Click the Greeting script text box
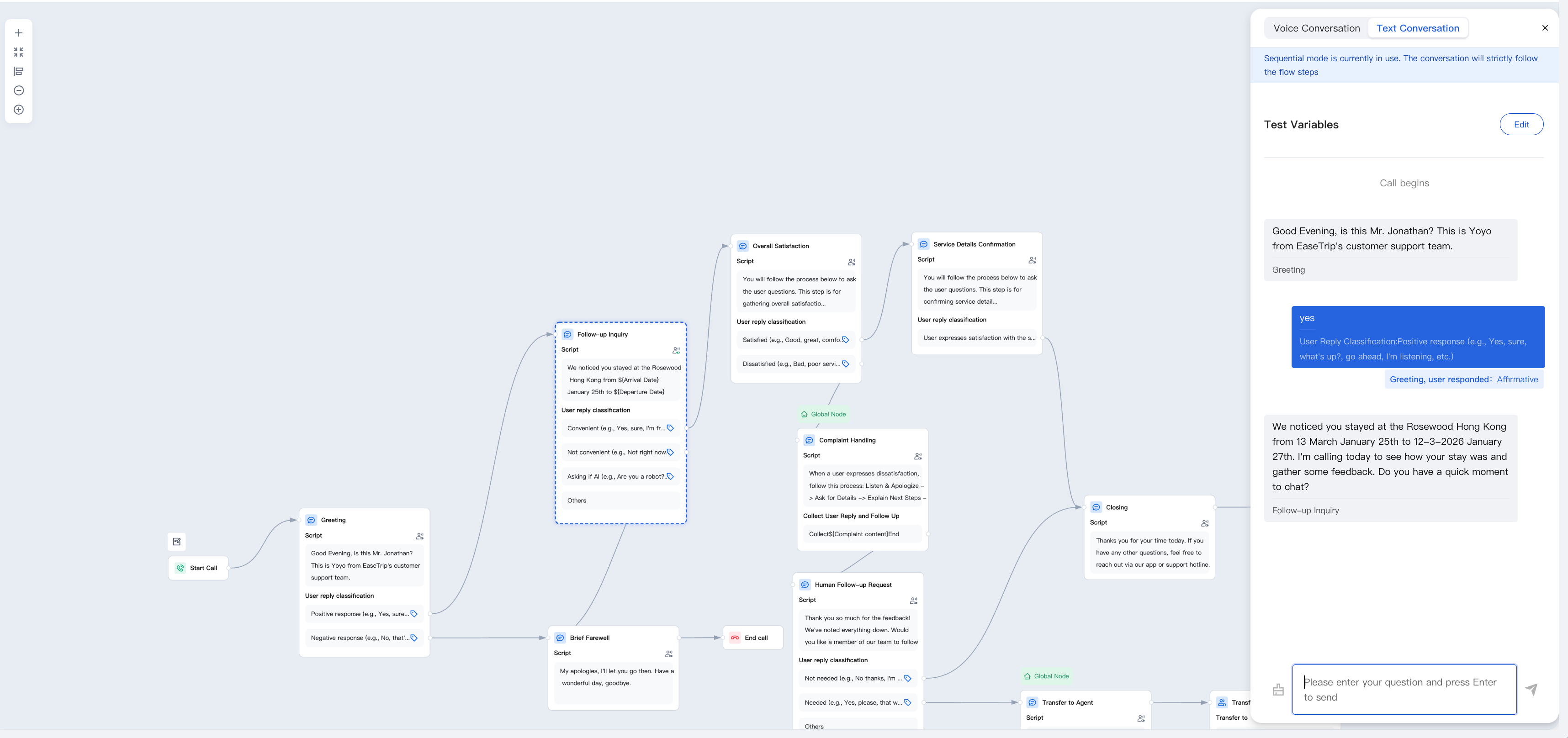1568x738 pixels. 364,565
